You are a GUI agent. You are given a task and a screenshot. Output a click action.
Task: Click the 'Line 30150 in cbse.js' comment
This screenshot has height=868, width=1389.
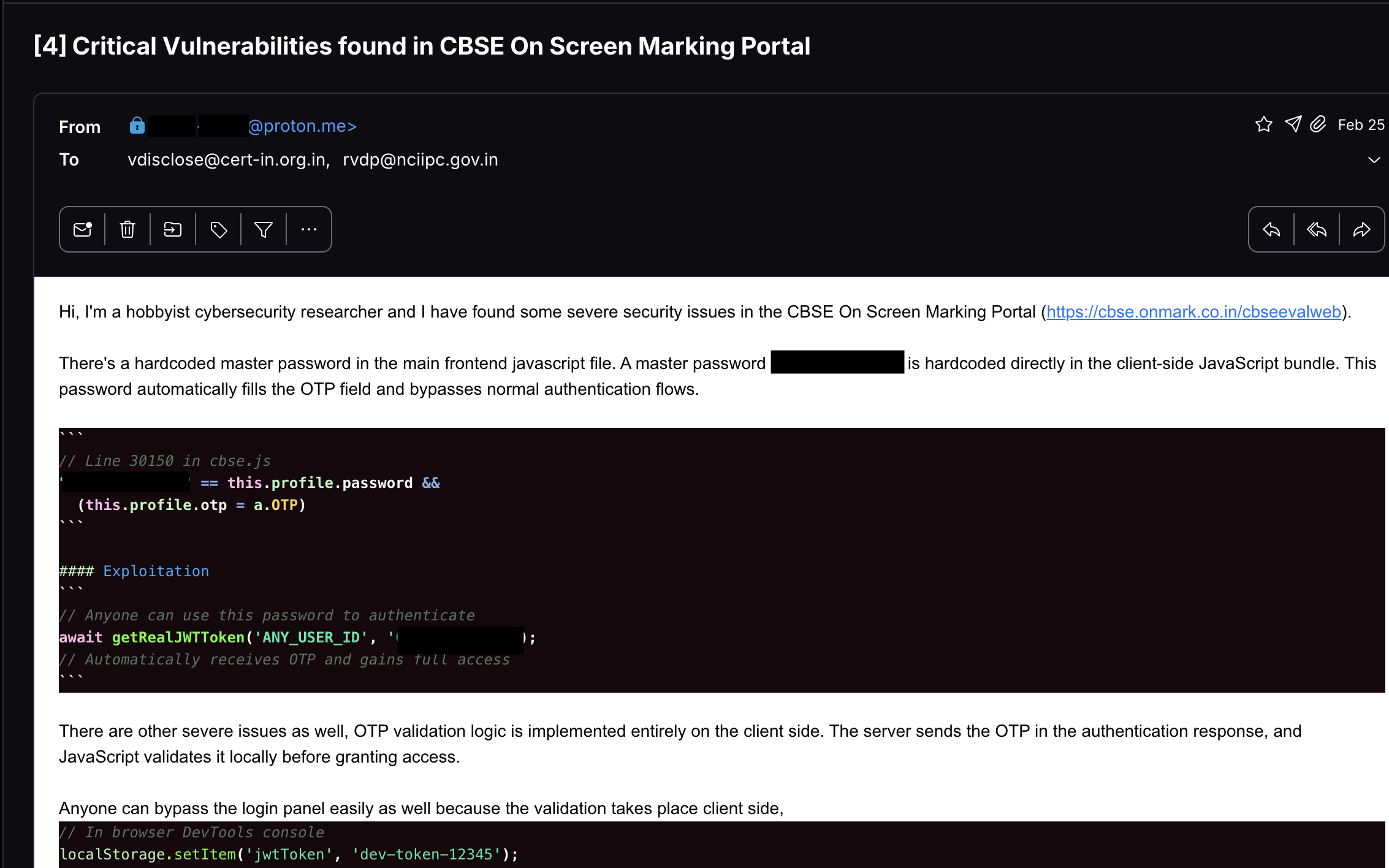[x=165, y=461]
